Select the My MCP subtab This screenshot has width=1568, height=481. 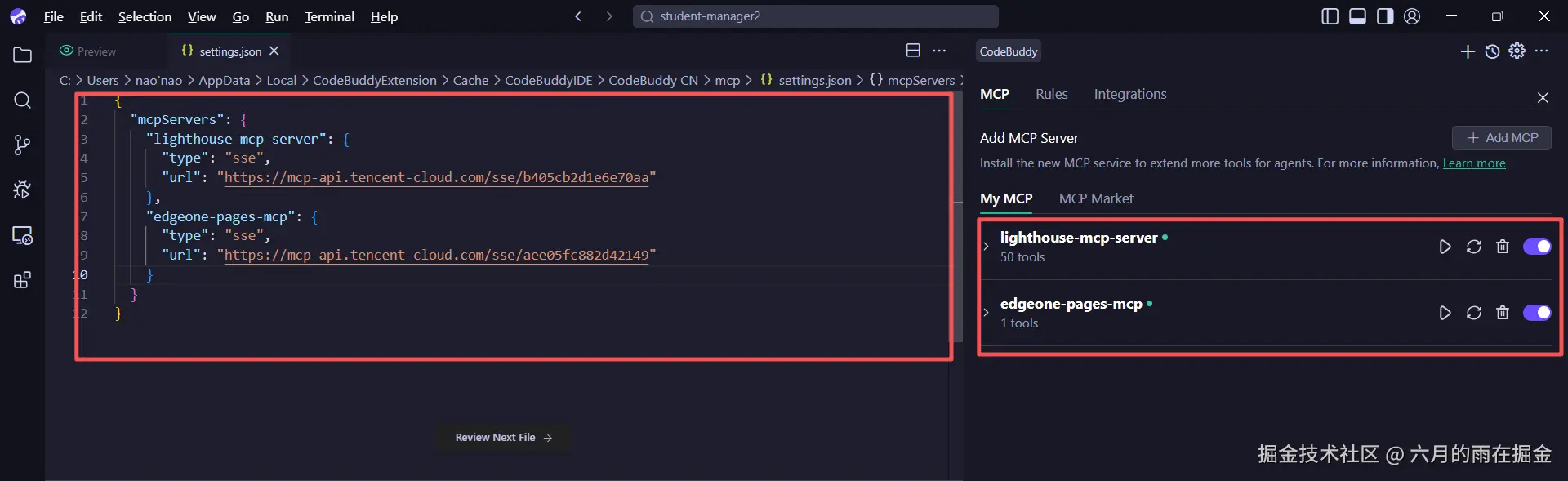[x=1006, y=198]
